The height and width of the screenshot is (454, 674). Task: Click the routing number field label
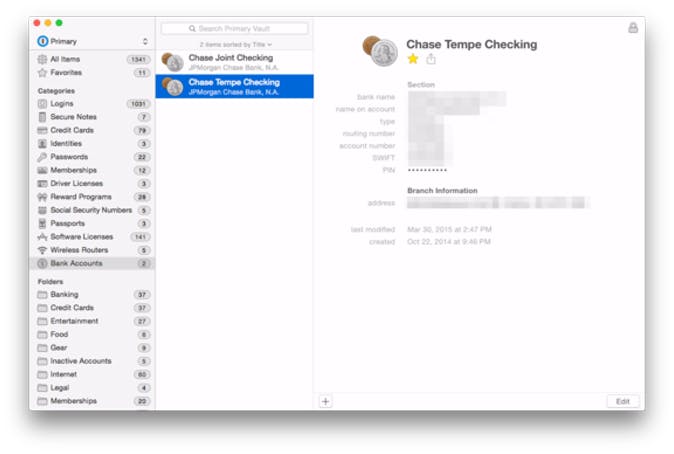coord(368,134)
